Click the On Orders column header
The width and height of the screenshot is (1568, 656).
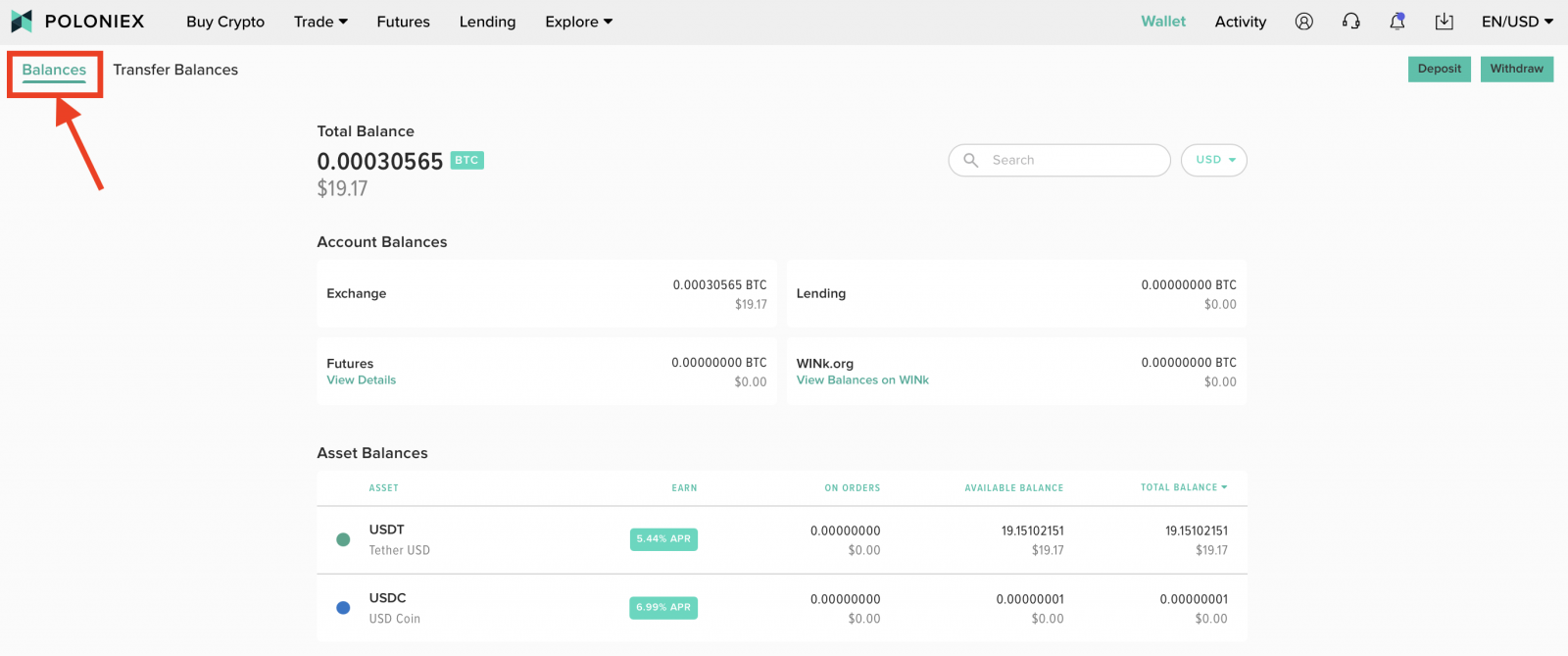(853, 488)
